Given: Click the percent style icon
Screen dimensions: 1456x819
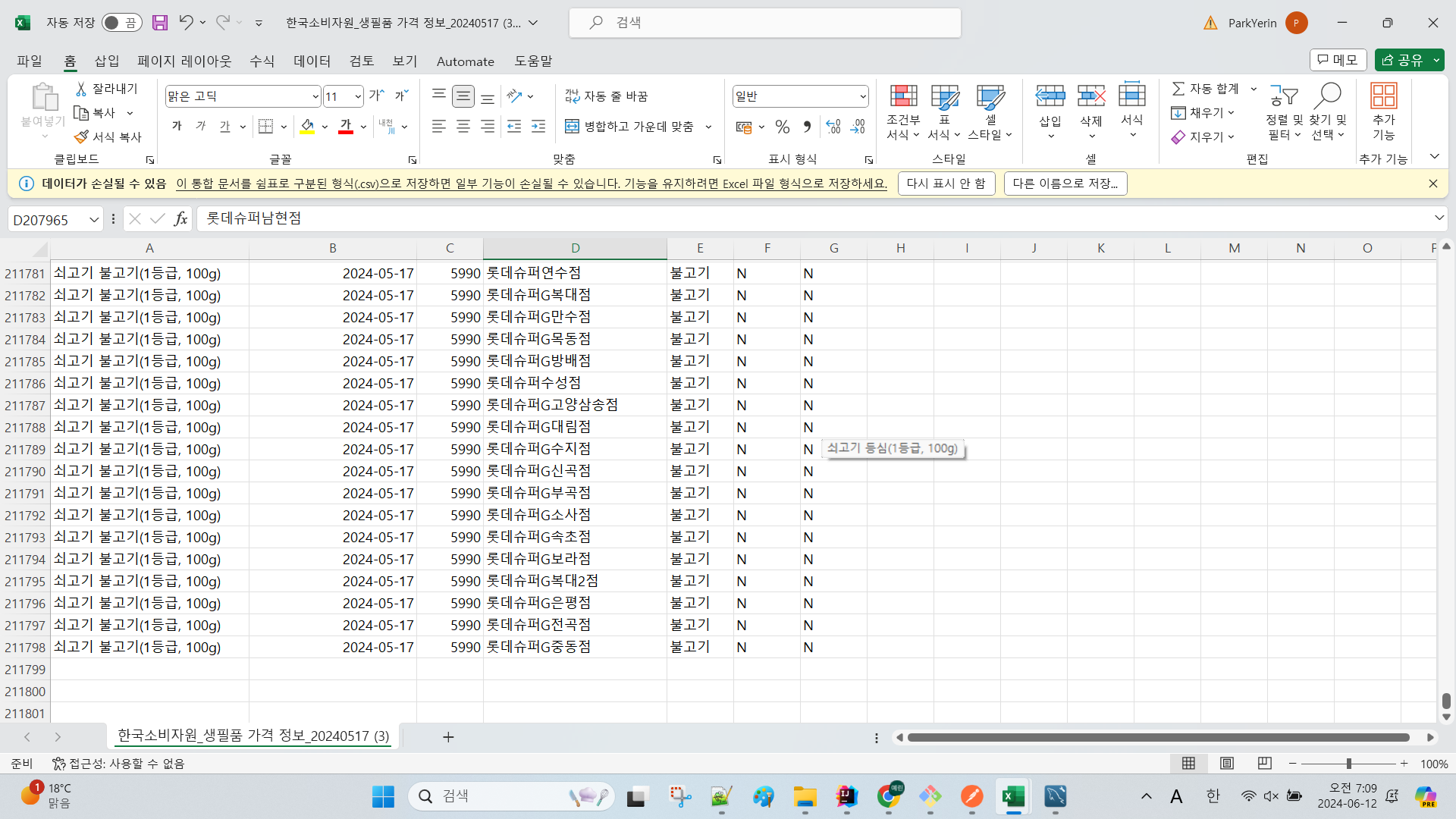Looking at the screenshot, I should 783,127.
